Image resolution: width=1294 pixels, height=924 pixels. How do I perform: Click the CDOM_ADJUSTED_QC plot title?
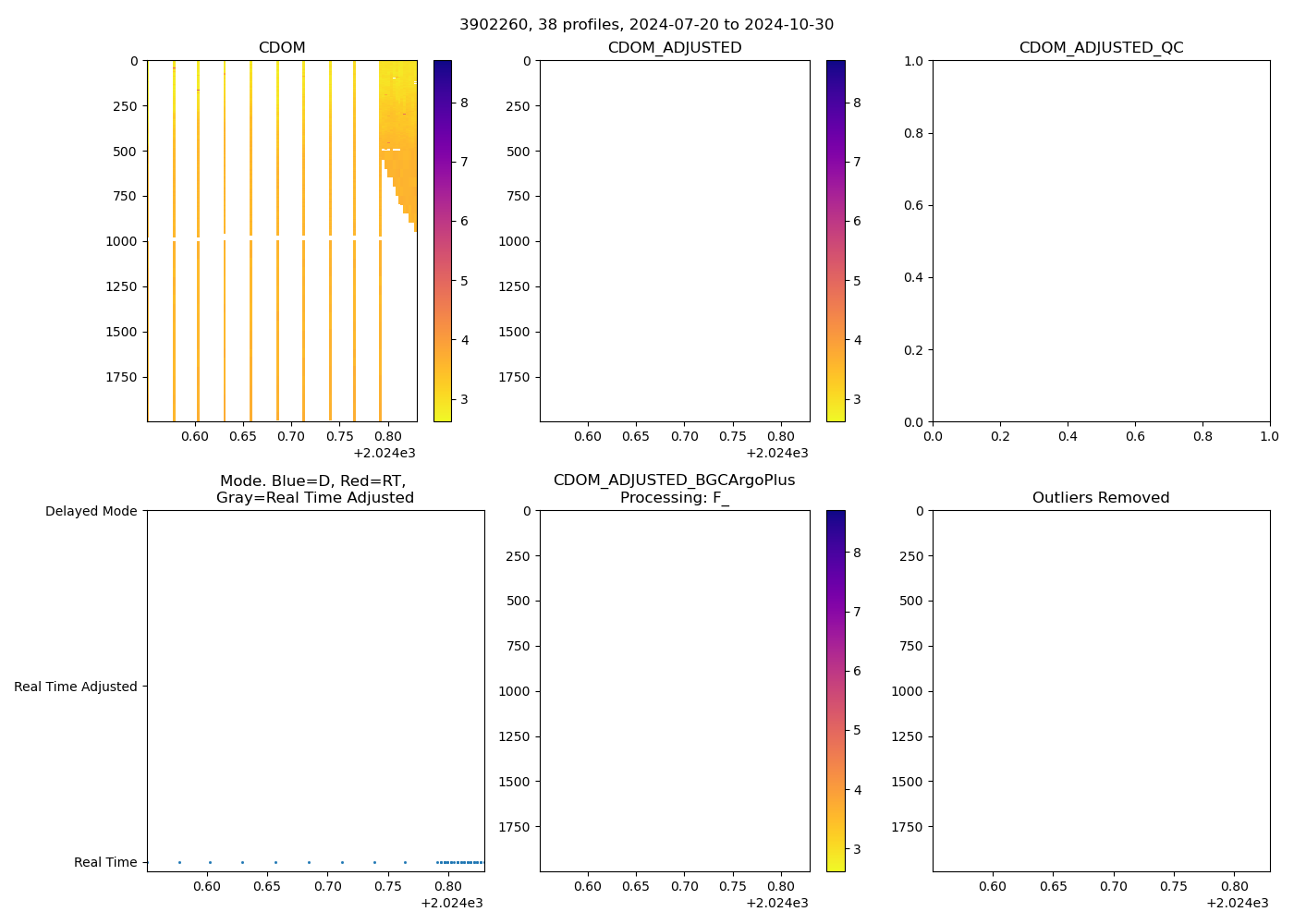tap(1101, 47)
